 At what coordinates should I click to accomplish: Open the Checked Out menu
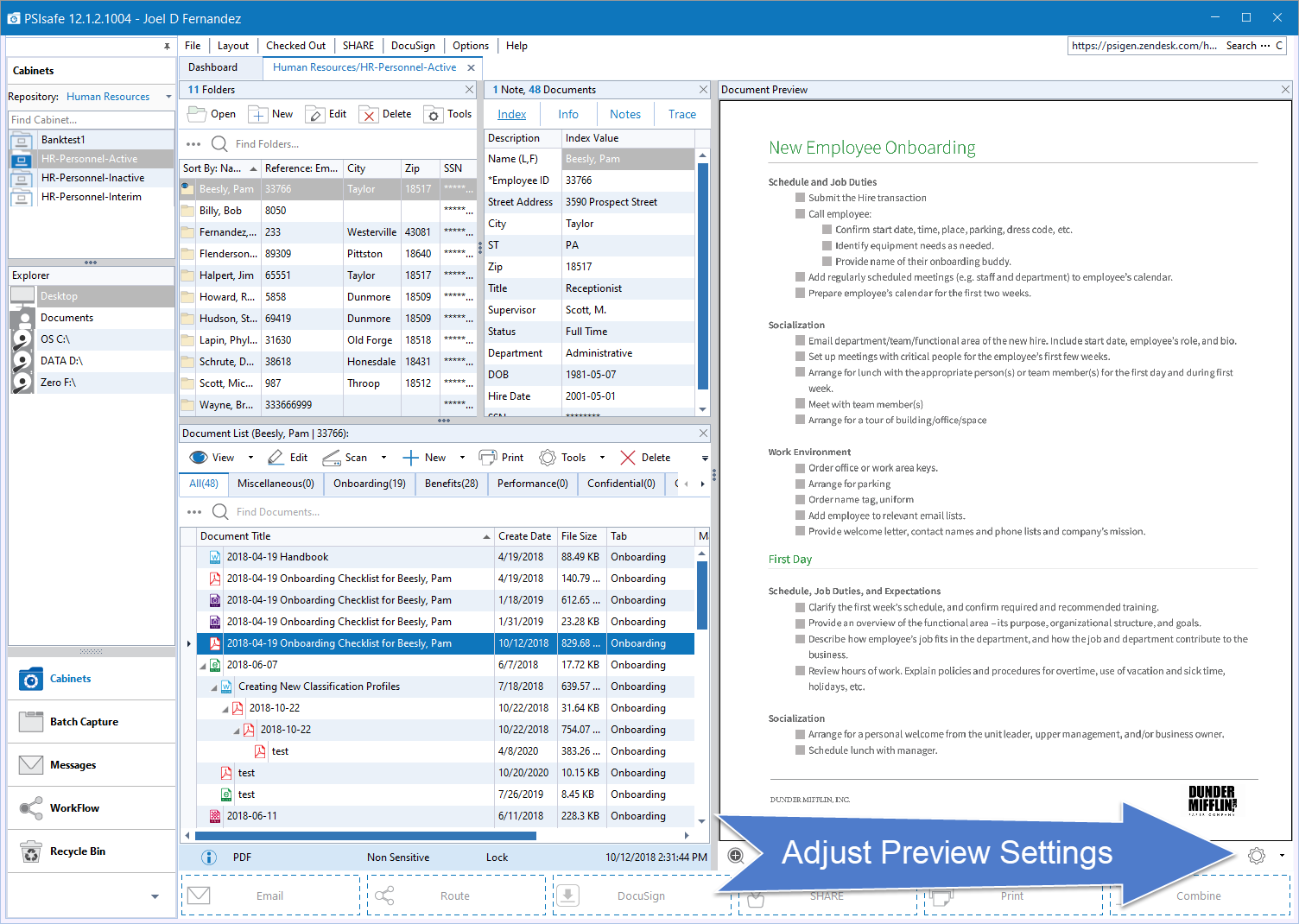coord(295,45)
